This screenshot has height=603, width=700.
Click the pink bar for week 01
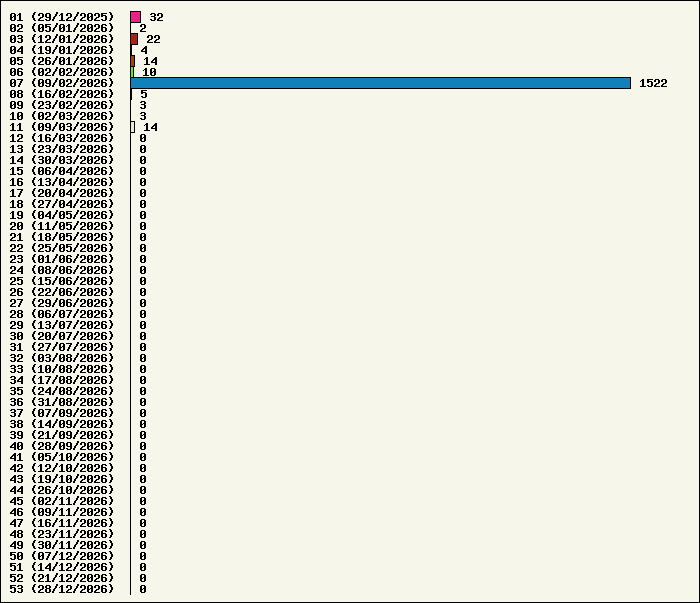pyautogui.click(x=135, y=17)
